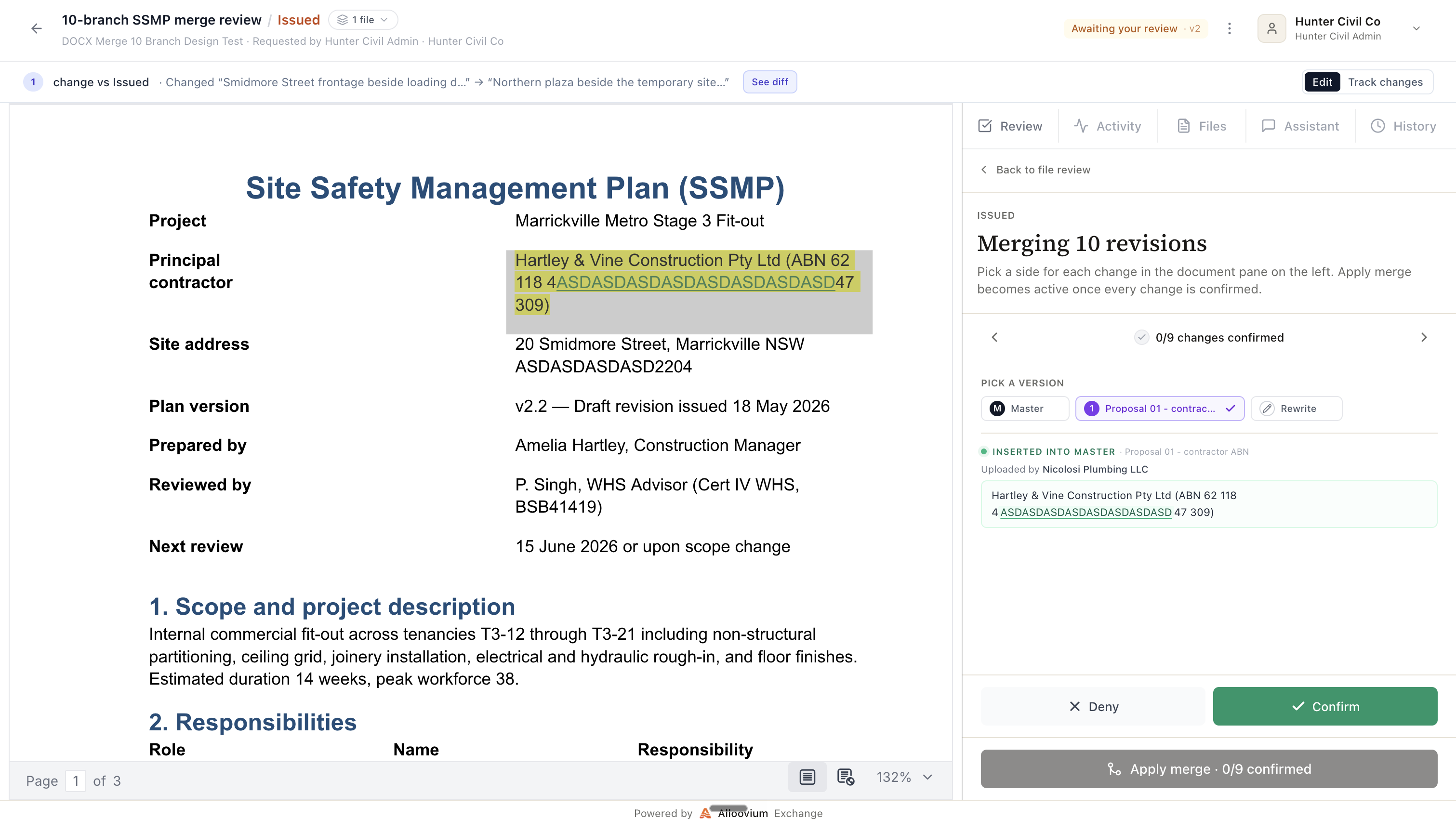Open the History tab

(x=1403, y=126)
